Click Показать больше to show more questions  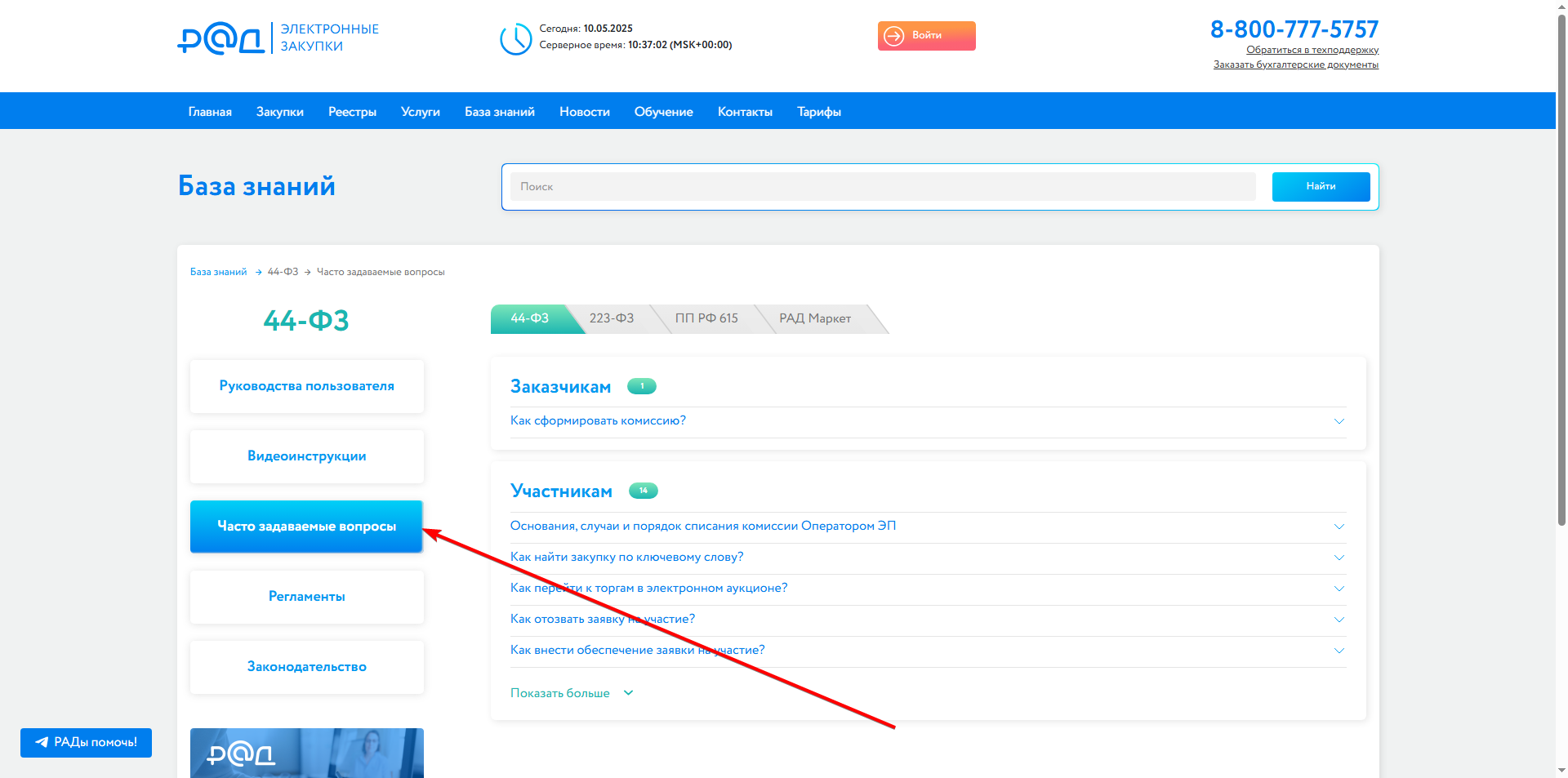pyautogui.click(x=560, y=693)
